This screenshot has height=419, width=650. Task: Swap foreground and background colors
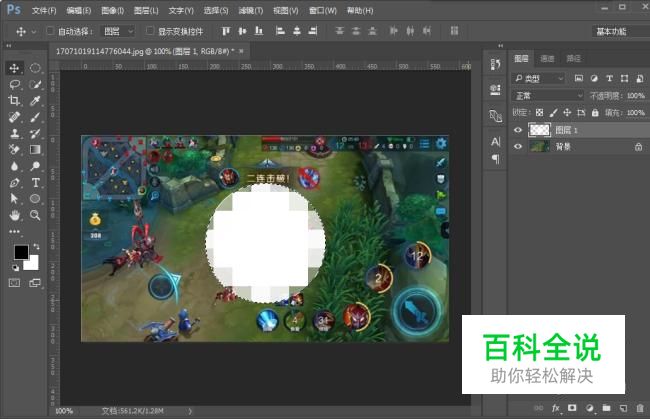pyautogui.click(x=36, y=247)
